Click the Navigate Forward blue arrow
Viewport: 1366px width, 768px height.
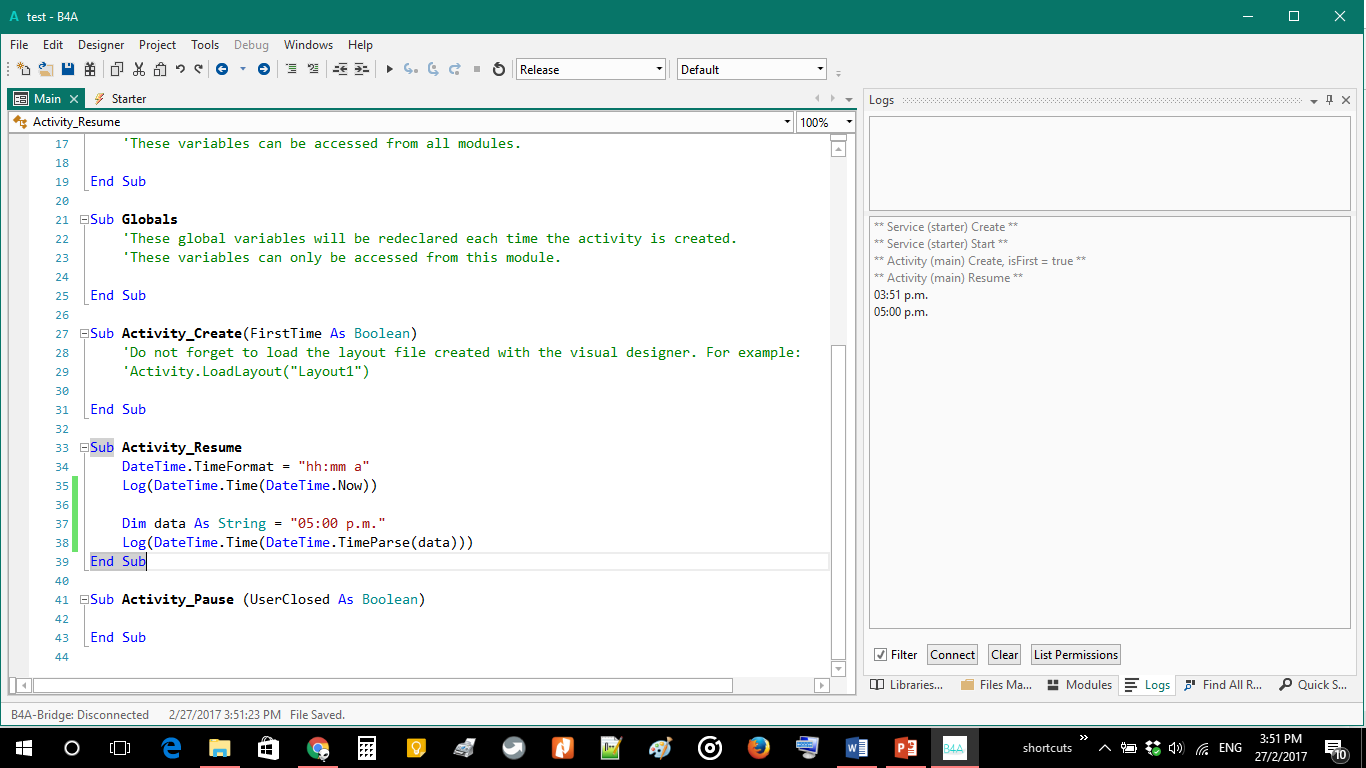point(264,69)
